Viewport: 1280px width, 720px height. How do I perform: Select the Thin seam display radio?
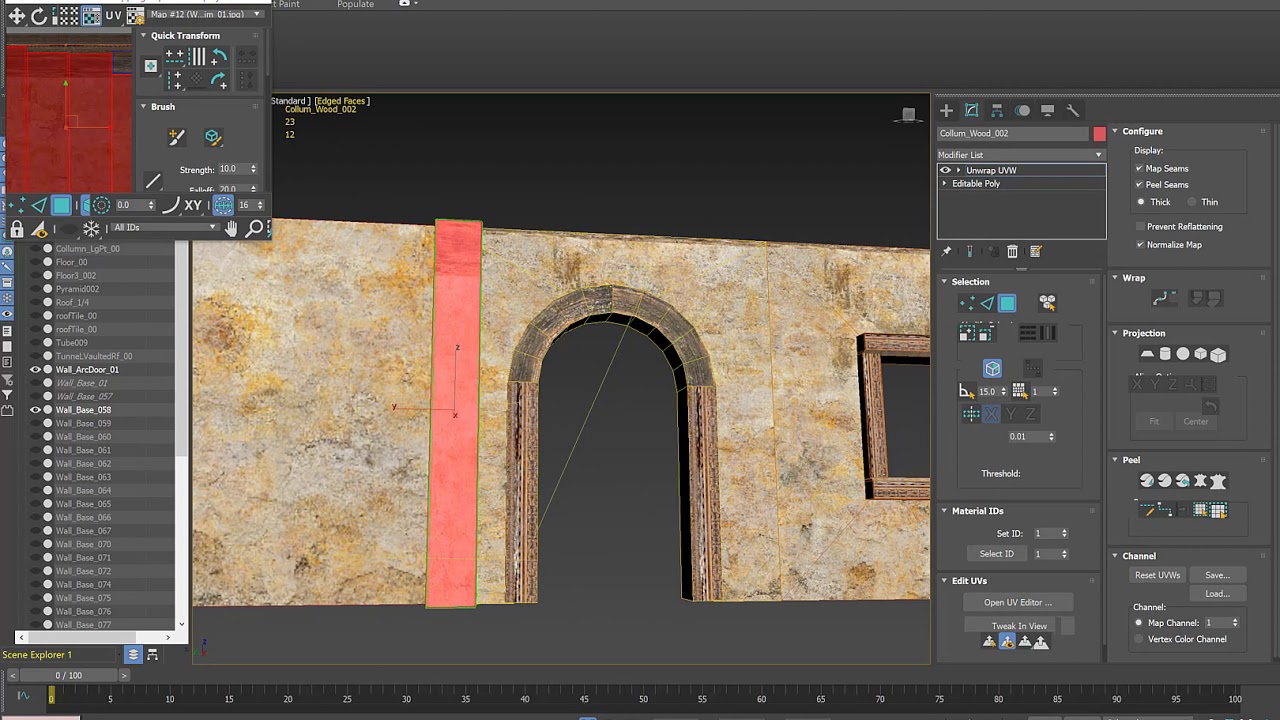coord(1193,202)
